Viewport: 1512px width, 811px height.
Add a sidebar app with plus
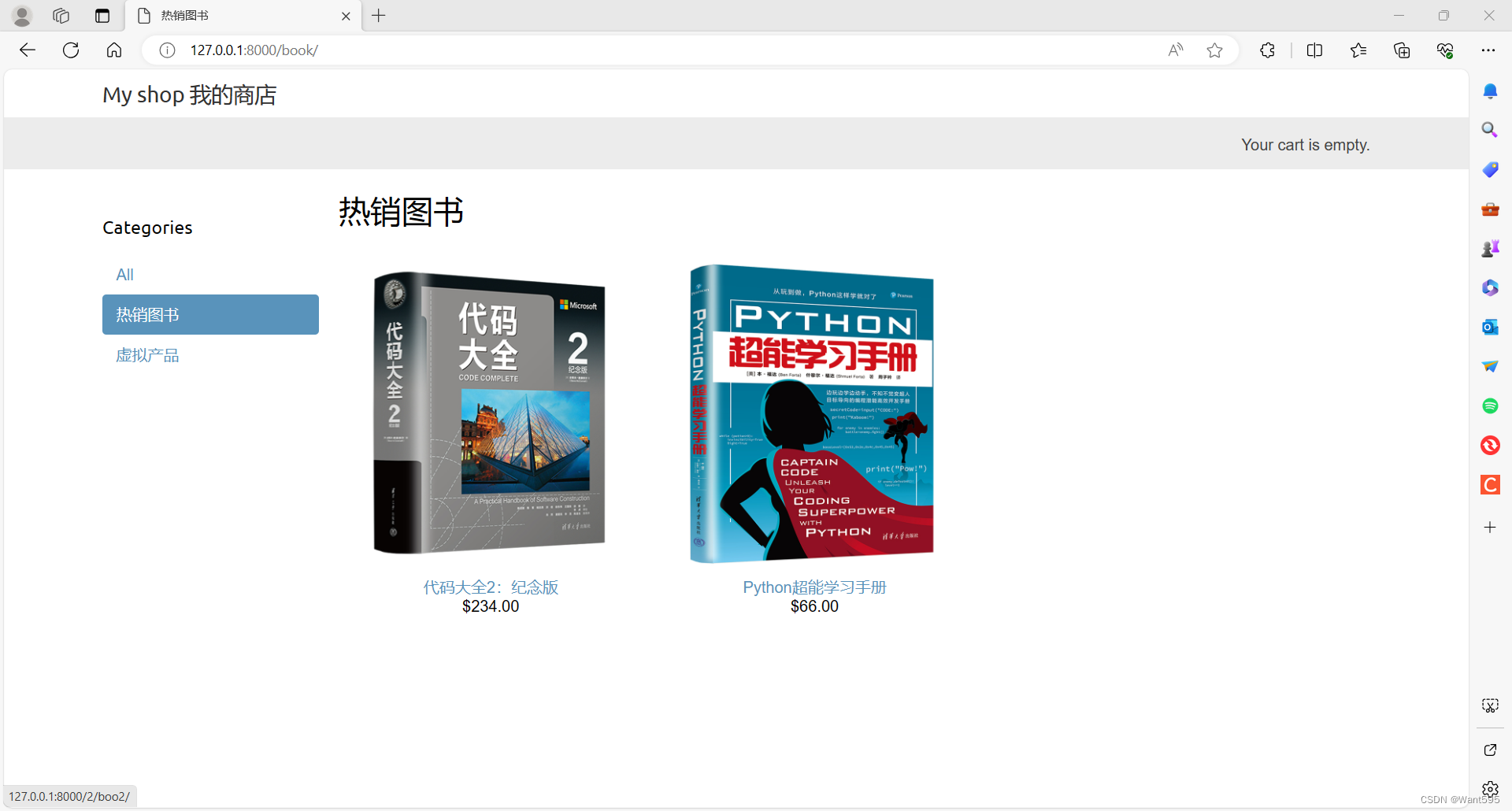click(1490, 528)
